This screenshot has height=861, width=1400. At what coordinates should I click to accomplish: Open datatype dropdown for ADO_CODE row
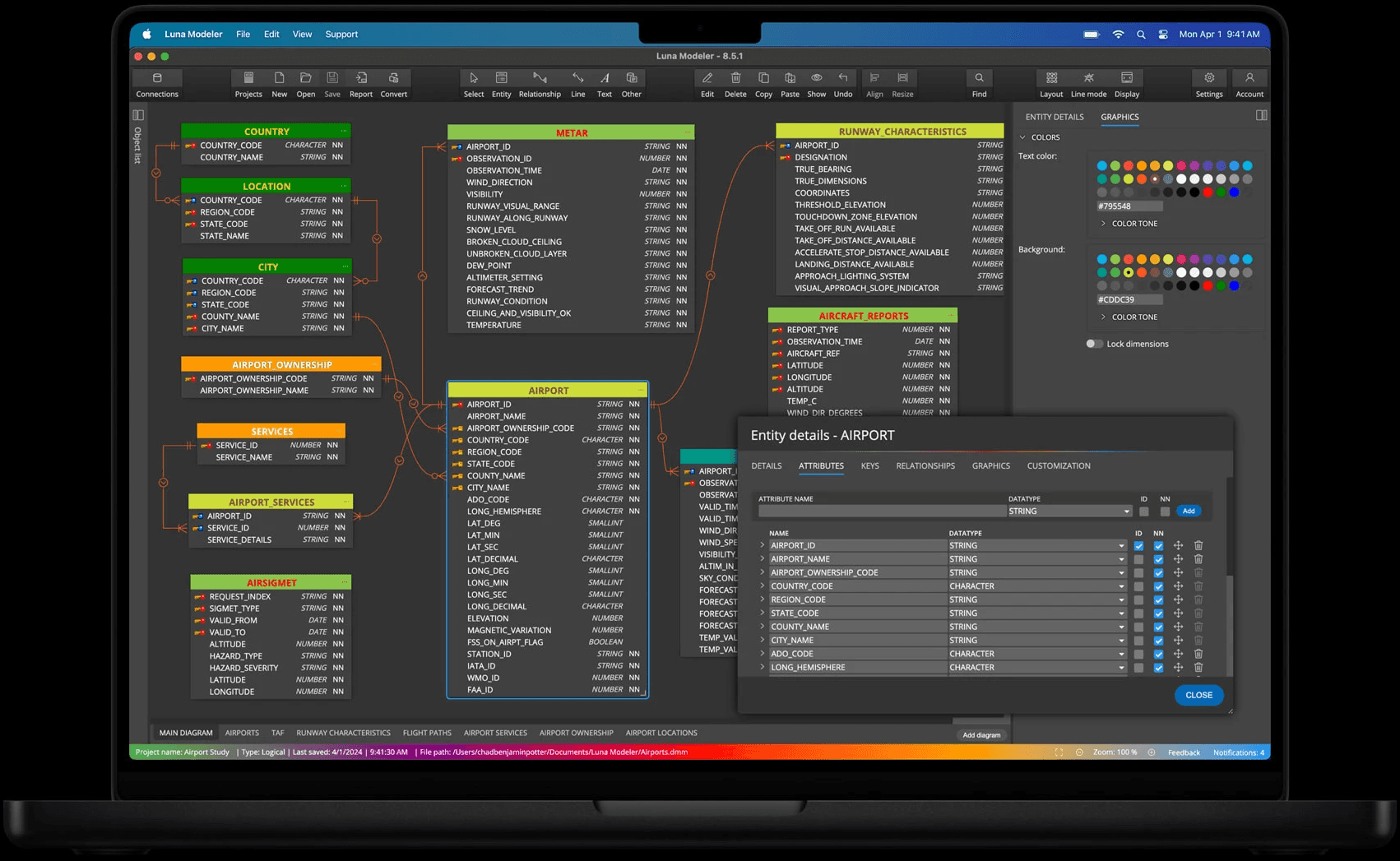[x=1036, y=654]
